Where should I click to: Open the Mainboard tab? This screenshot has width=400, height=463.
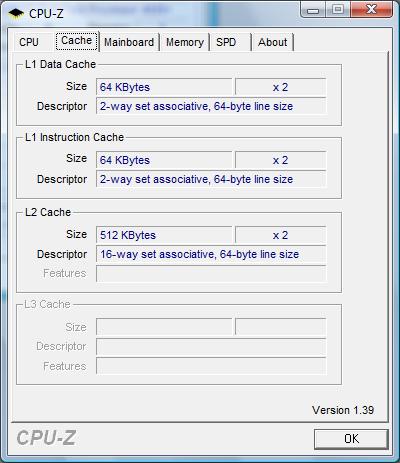(129, 42)
